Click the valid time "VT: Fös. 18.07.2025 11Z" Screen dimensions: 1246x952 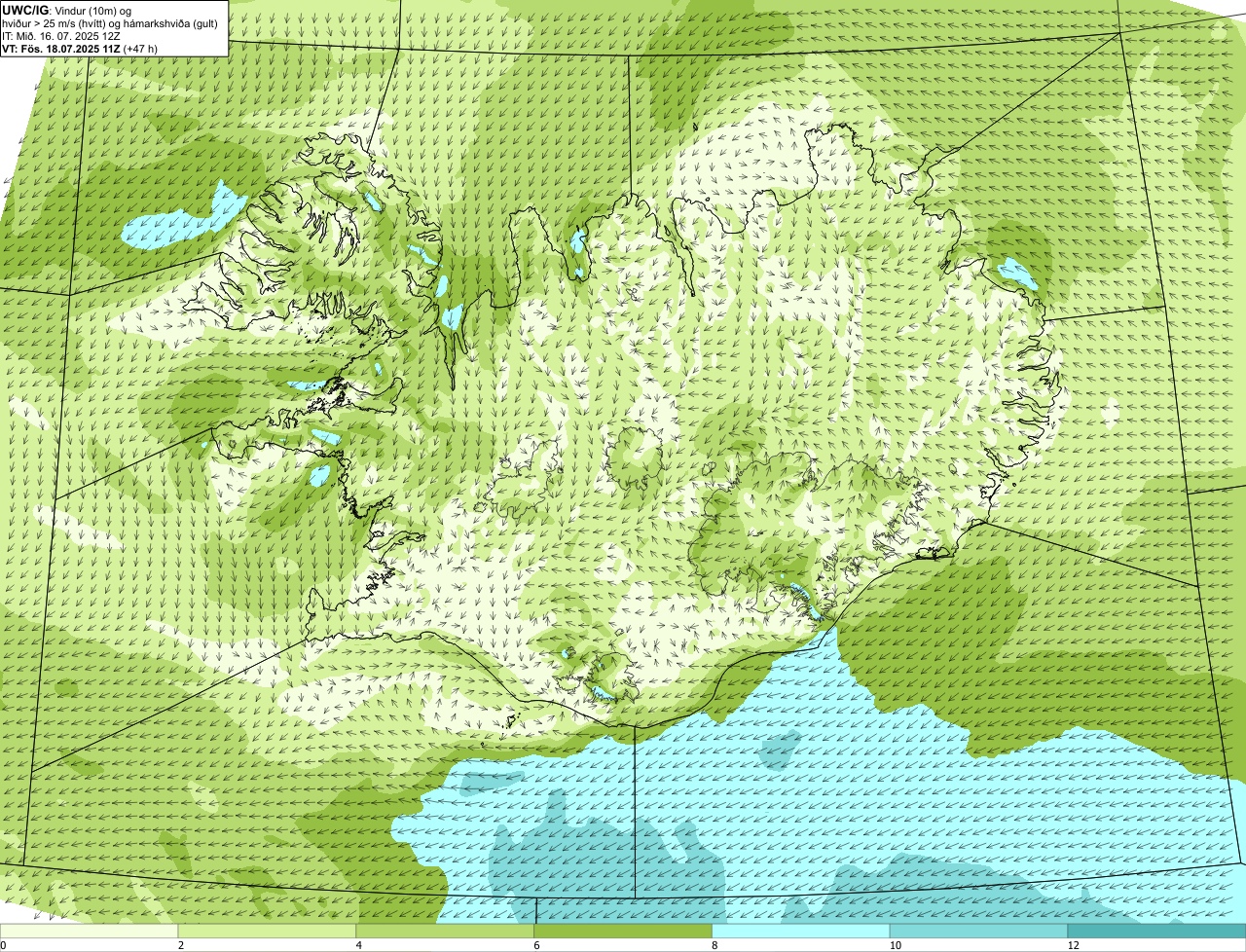tap(61, 48)
